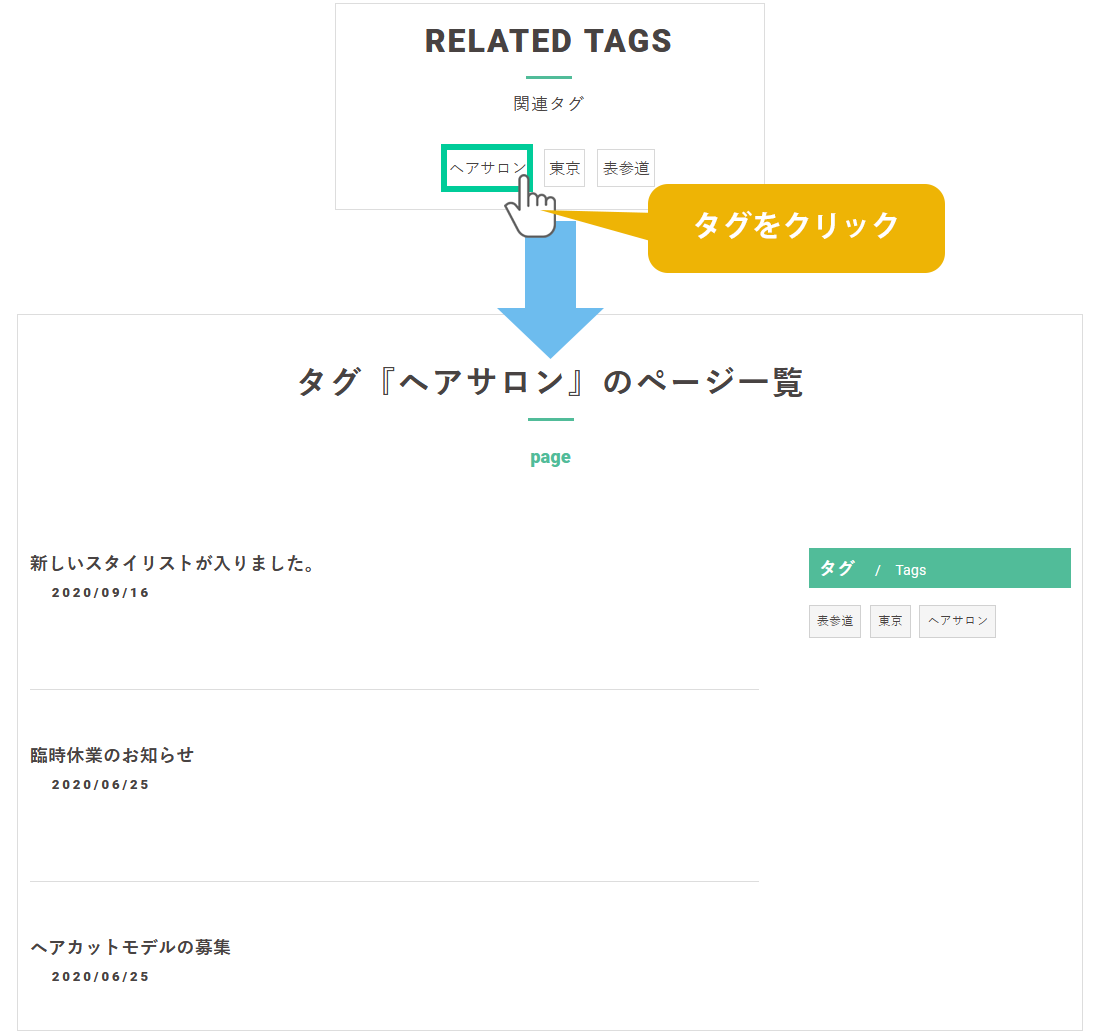Click the date 2020/09/16
Screen dimensions: 1100x1031
100,593
